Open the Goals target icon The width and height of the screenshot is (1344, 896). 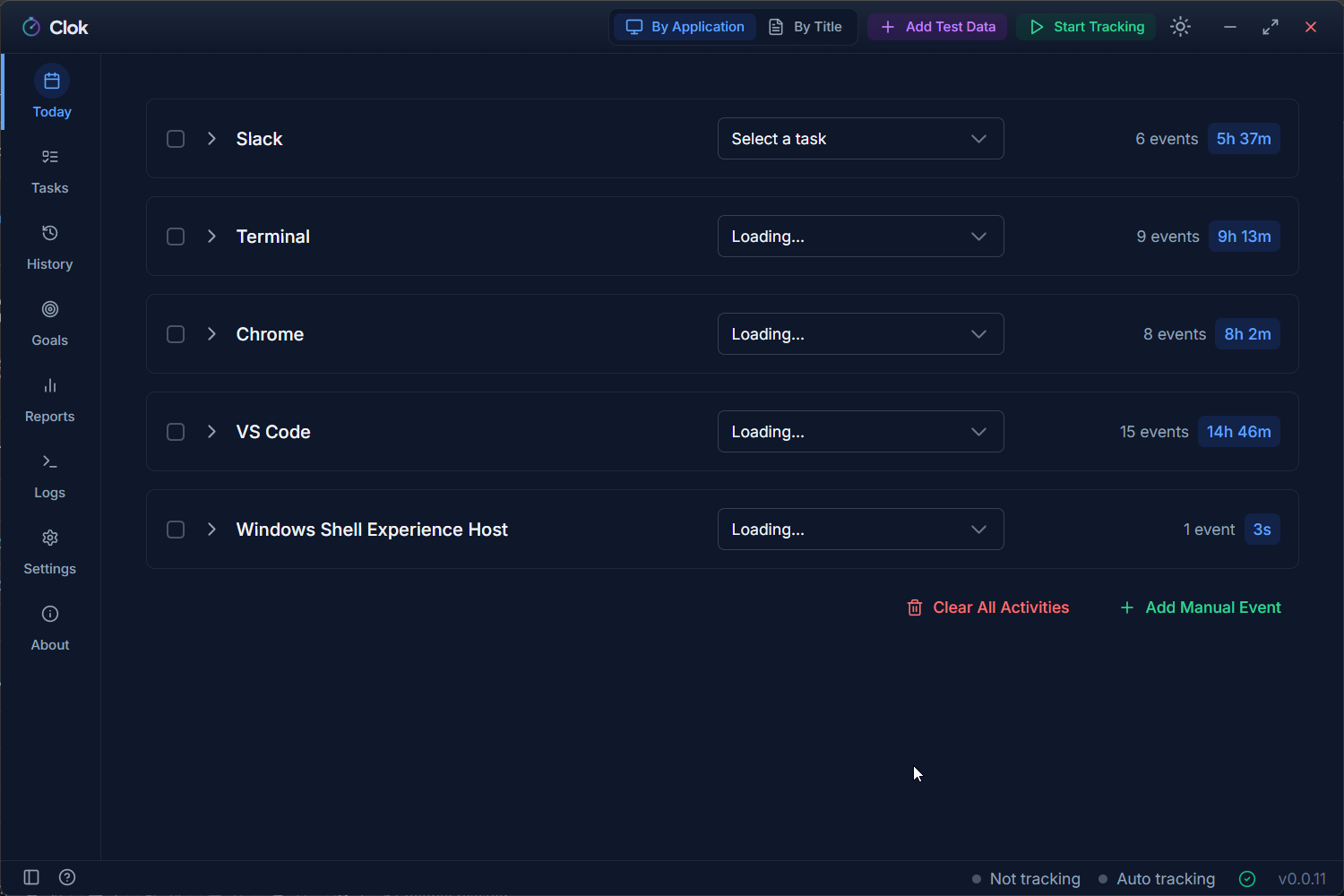coord(50,309)
